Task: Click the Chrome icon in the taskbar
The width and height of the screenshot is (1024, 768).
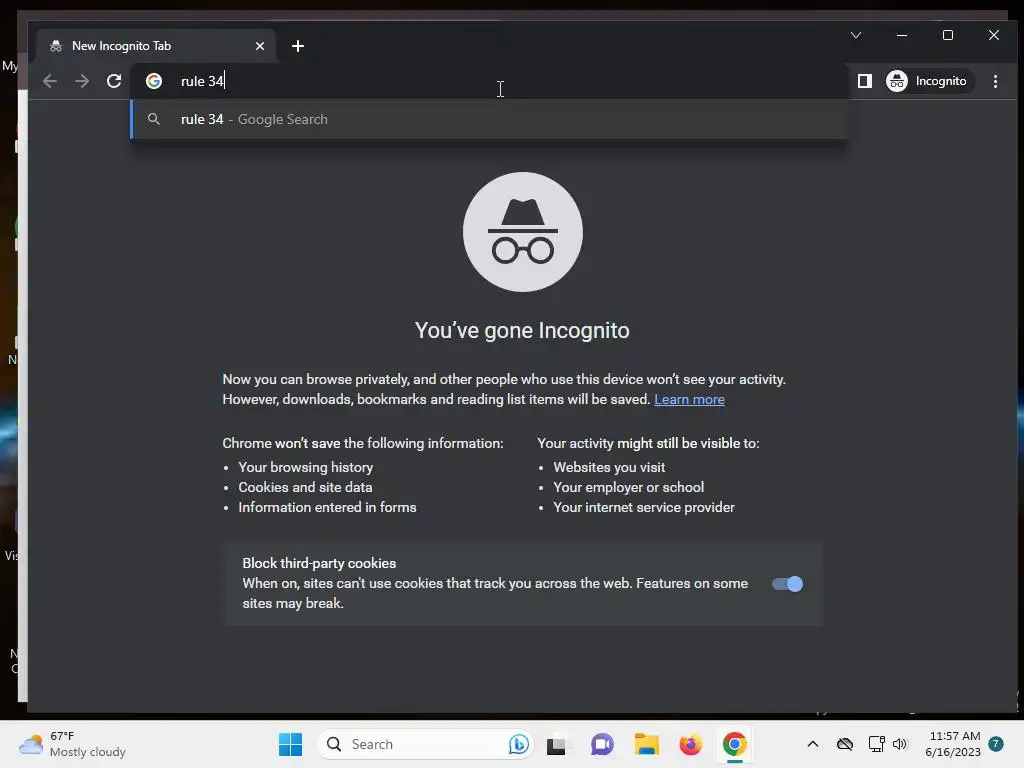Action: click(735, 744)
